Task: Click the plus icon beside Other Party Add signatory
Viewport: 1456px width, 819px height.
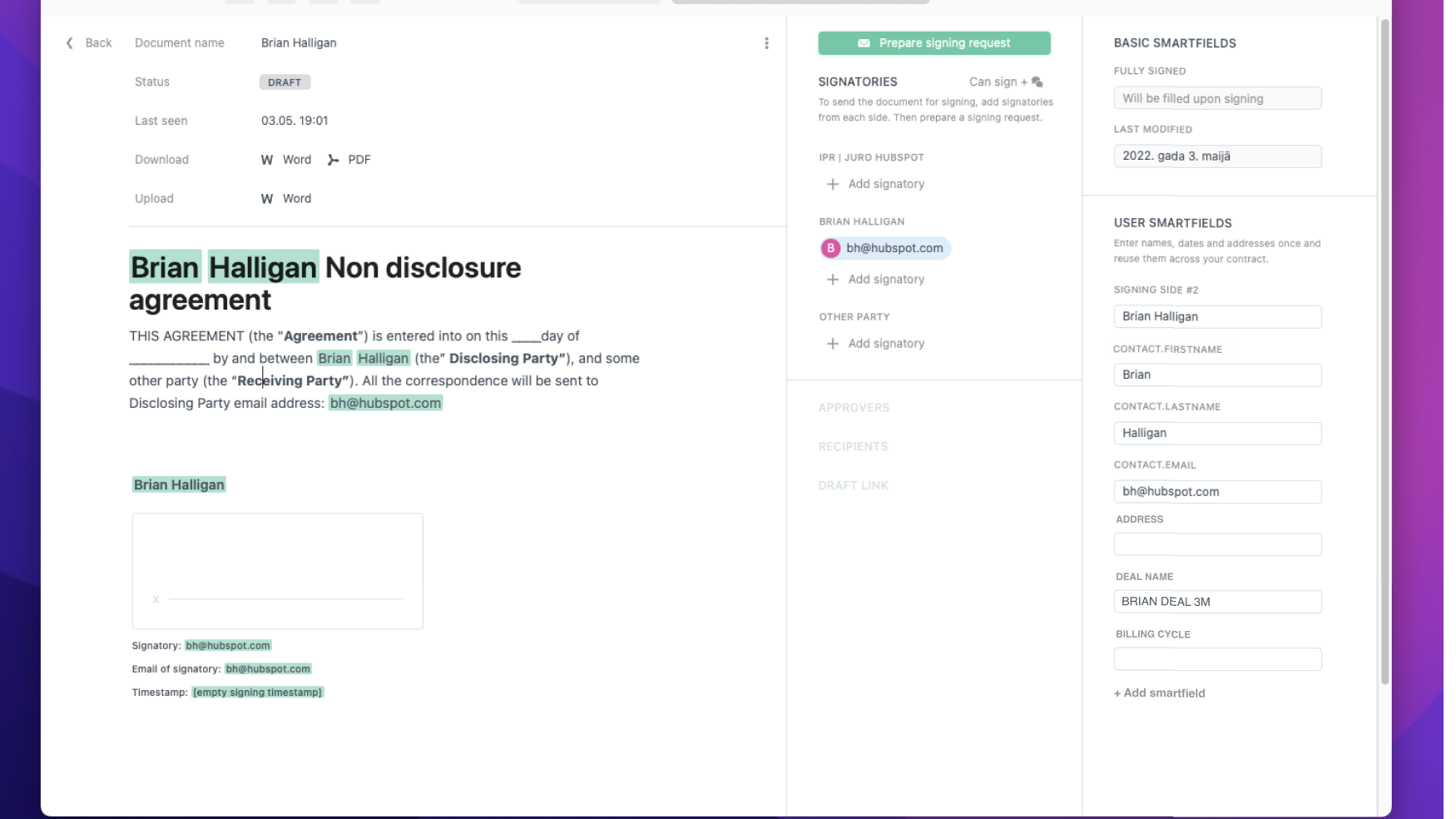Action: (x=832, y=344)
